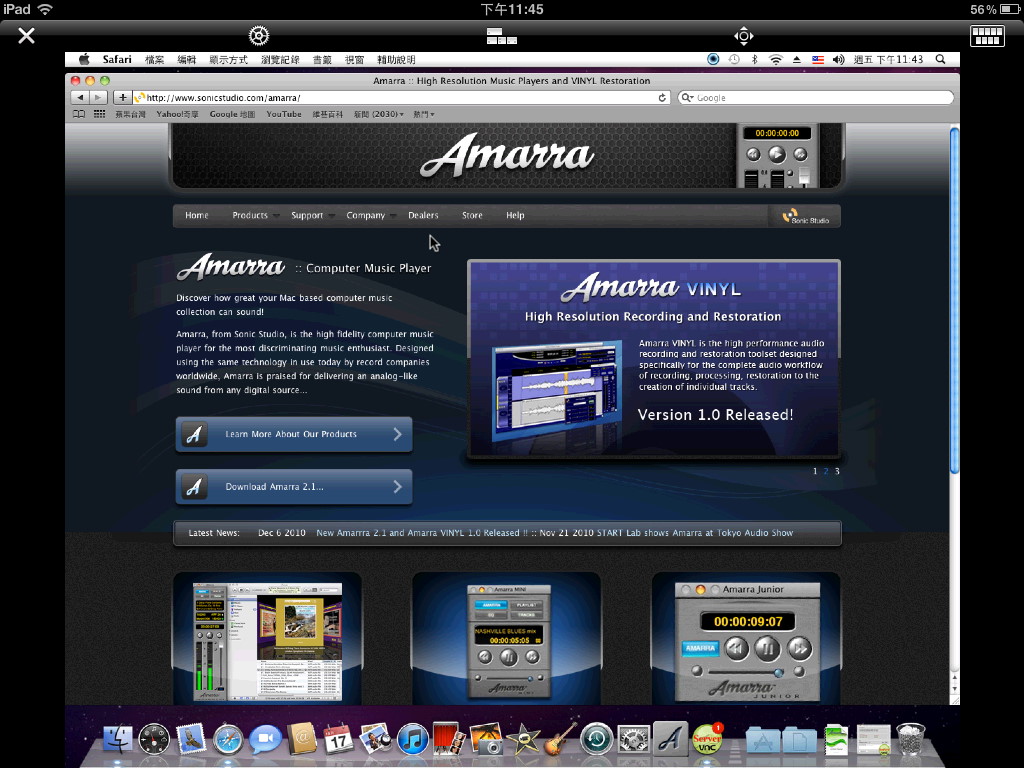Expand the 新聞 (2030) bookmarks folder
The width and height of the screenshot is (1024, 768).
[x=379, y=114]
